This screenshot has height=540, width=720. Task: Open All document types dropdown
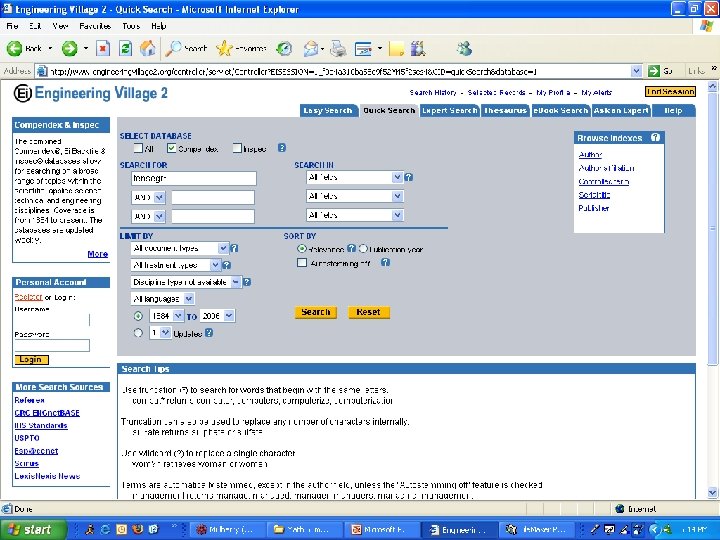click(x=180, y=248)
